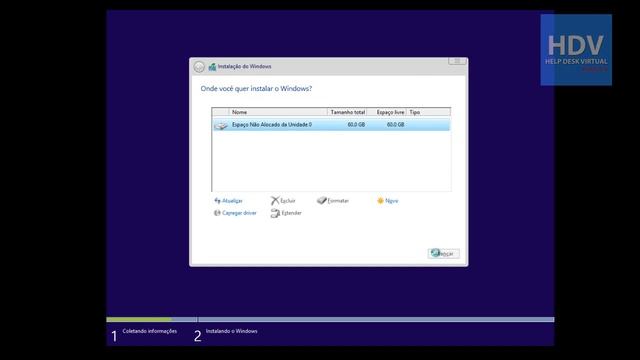Click the 60.0 GB free space value
Screen dimensions: 640x360
pyautogui.click(x=395, y=124)
